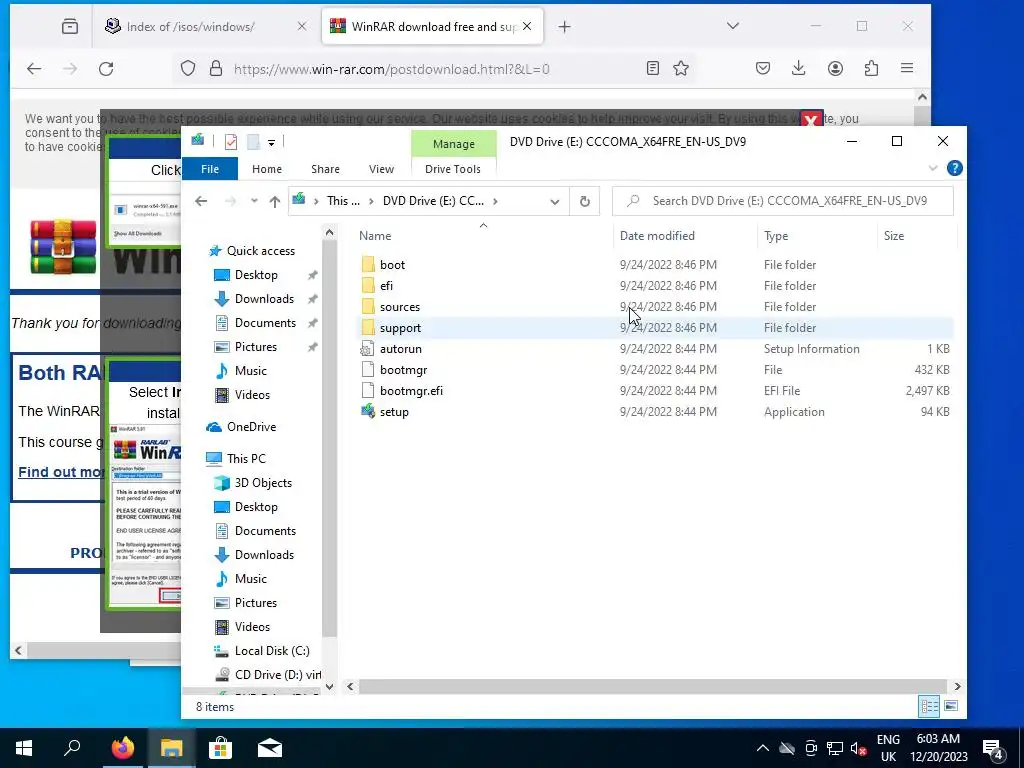Open the boot folder

392,264
